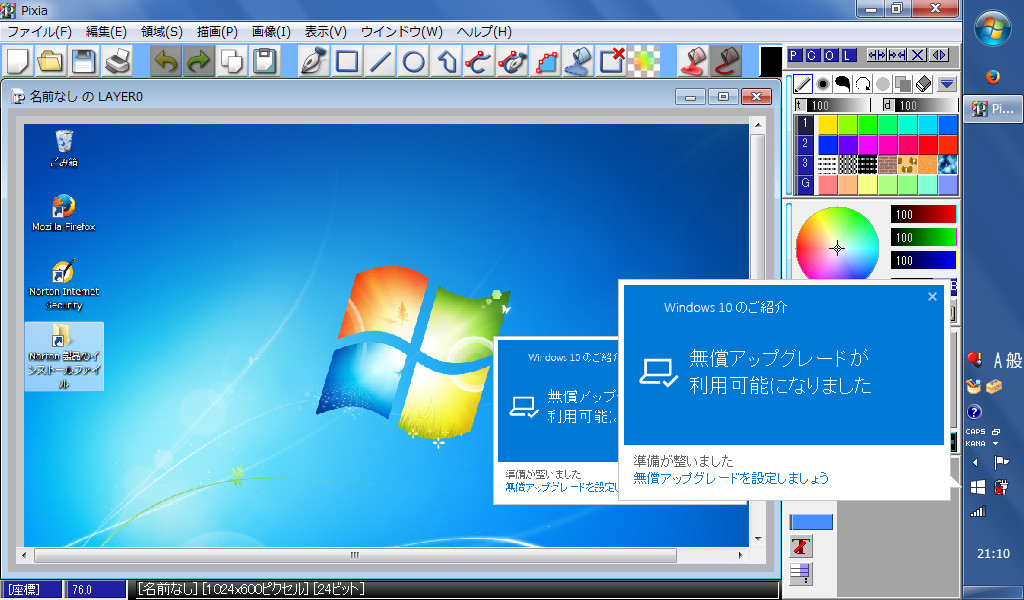Image resolution: width=1024 pixels, height=600 pixels.
Task: Adjust the red value slider
Action: click(923, 215)
